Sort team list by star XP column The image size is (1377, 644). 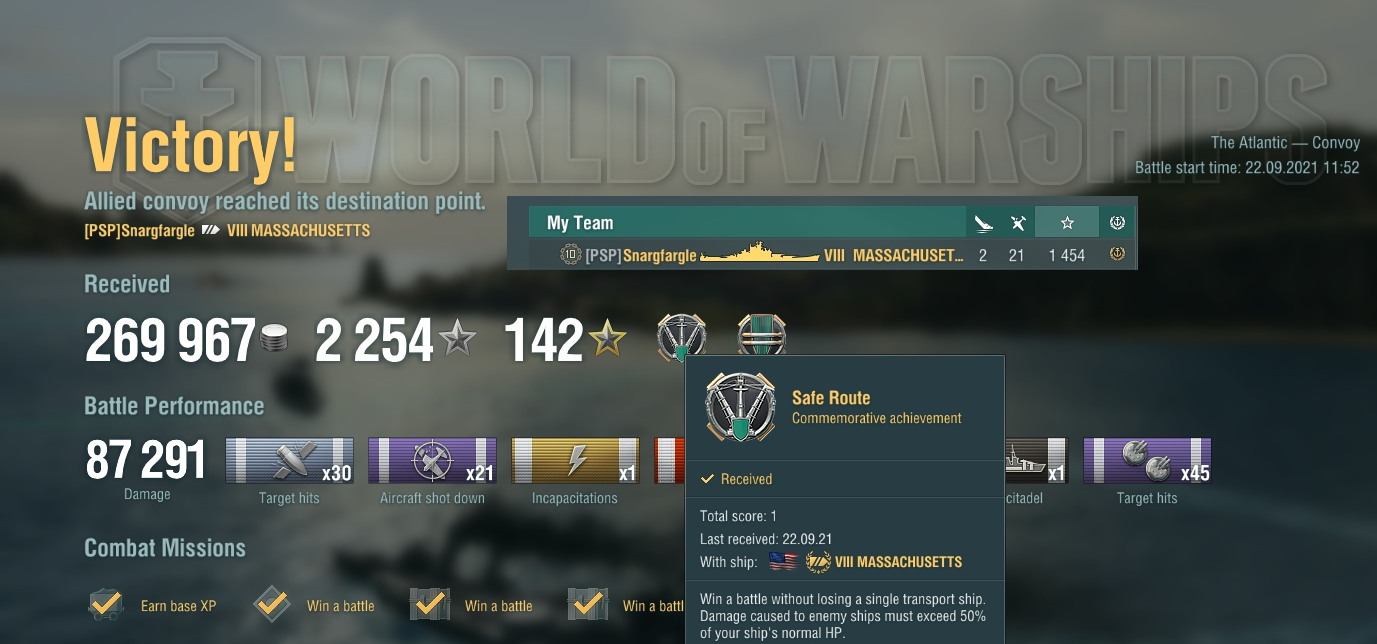click(1066, 223)
